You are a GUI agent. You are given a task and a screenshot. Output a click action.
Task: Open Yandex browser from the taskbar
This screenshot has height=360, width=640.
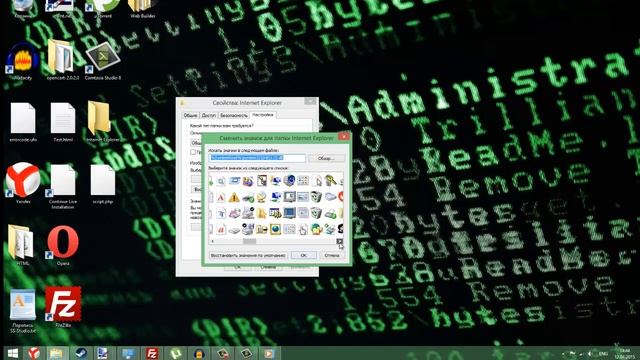[34, 353]
